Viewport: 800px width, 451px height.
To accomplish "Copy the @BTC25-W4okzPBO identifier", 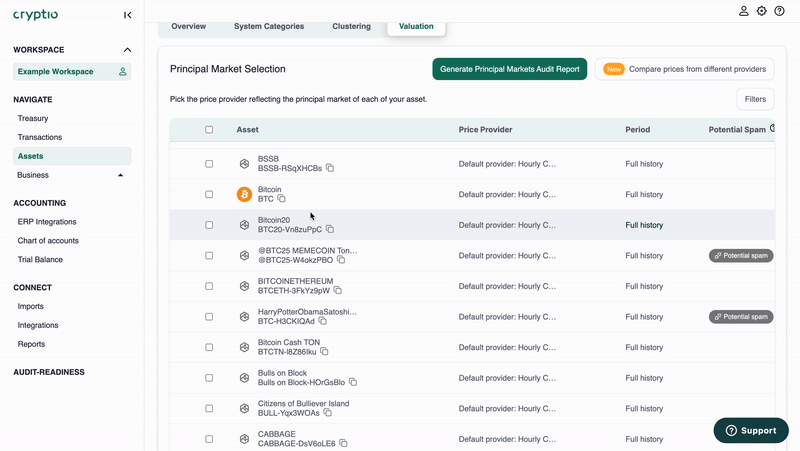I will (x=341, y=260).
